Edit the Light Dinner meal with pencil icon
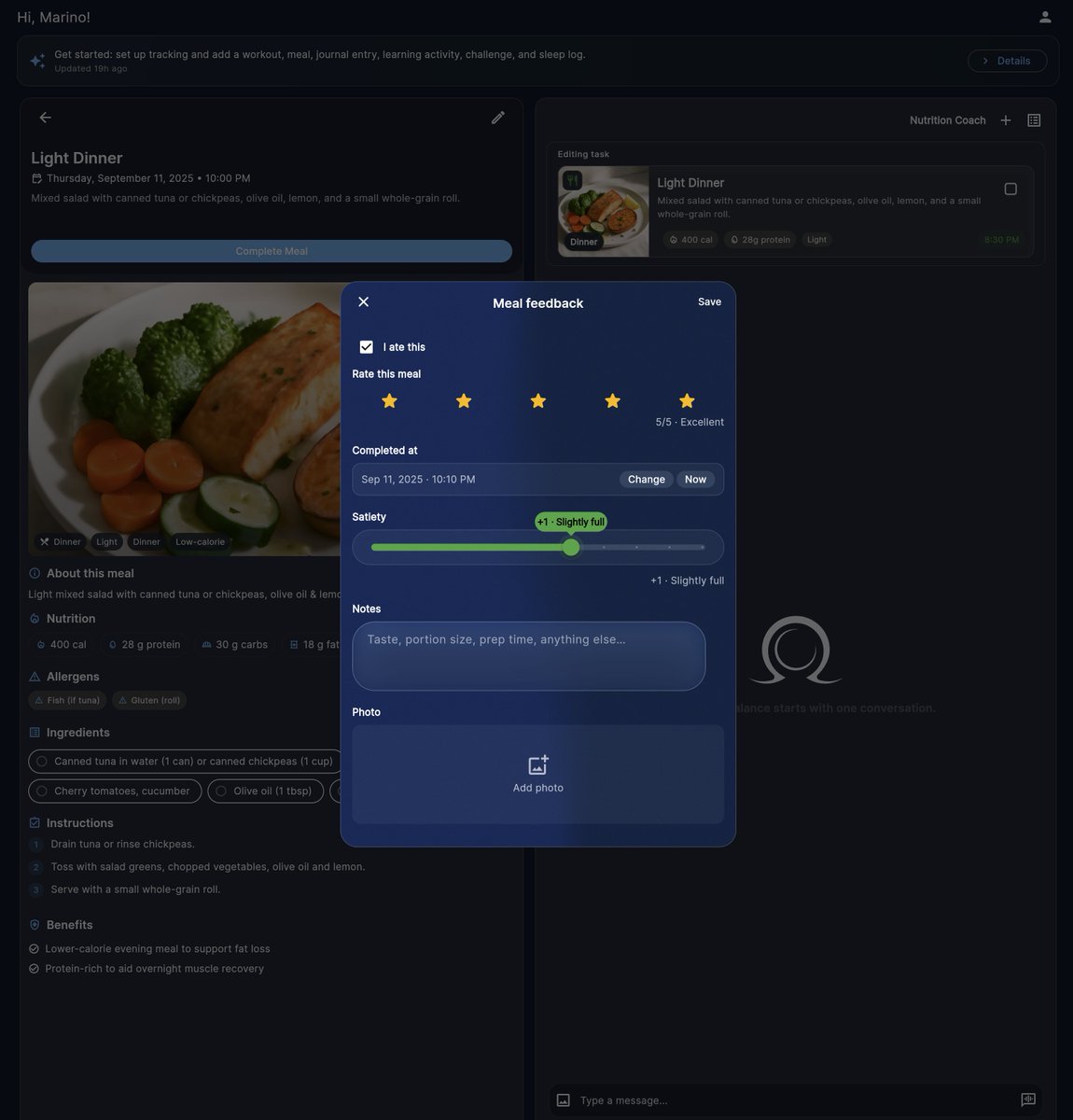 (x=497, y=117)
